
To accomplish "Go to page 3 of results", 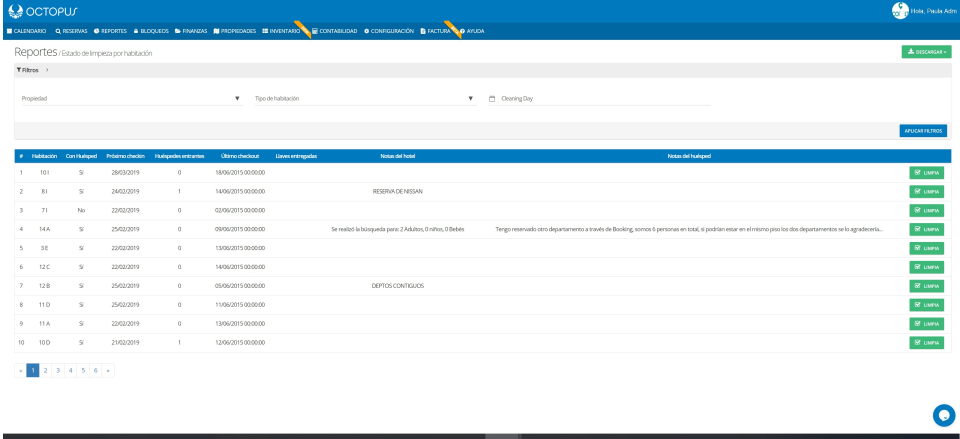I will (x=58, y=370).
